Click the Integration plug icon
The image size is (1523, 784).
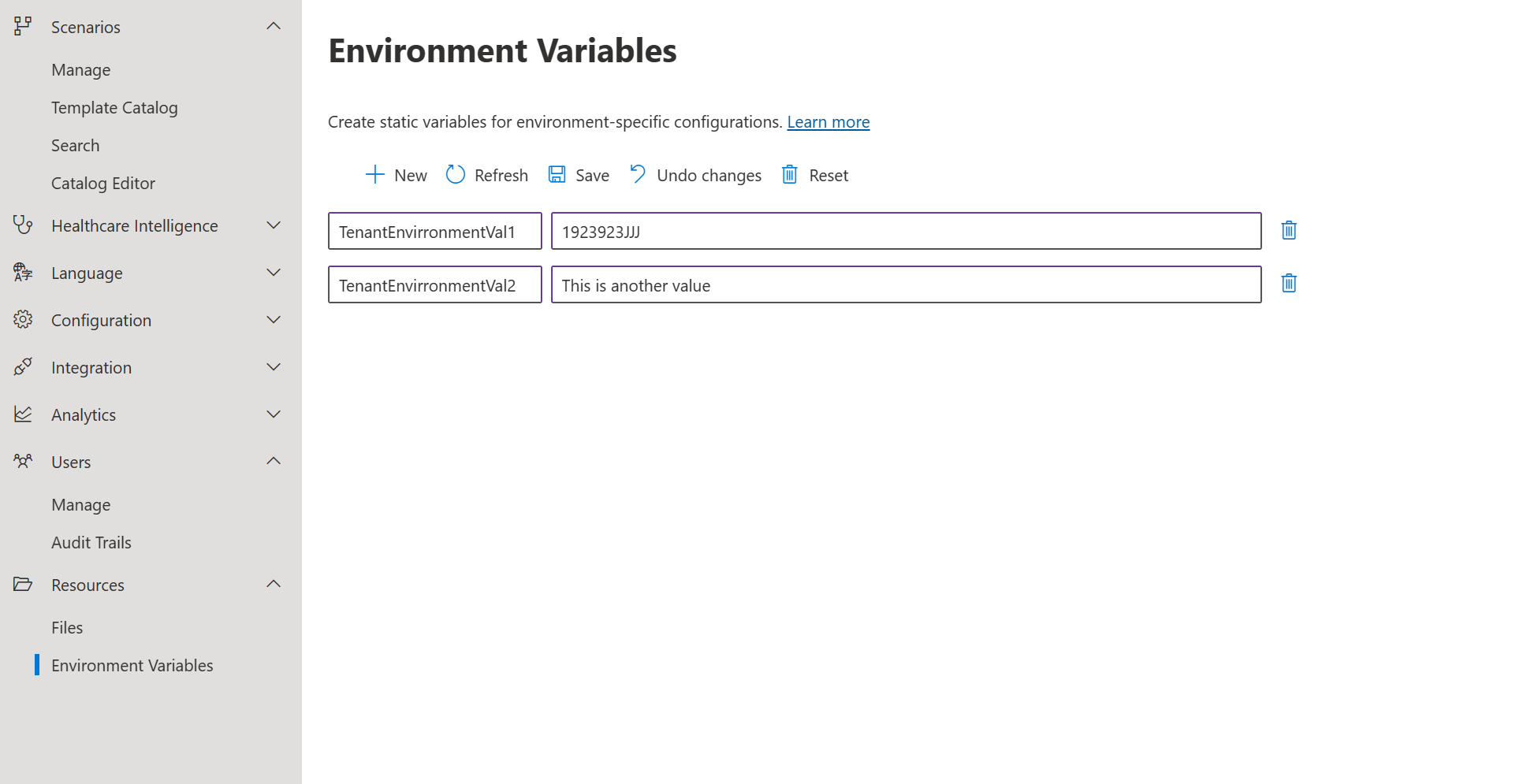(x=23, y=366)
